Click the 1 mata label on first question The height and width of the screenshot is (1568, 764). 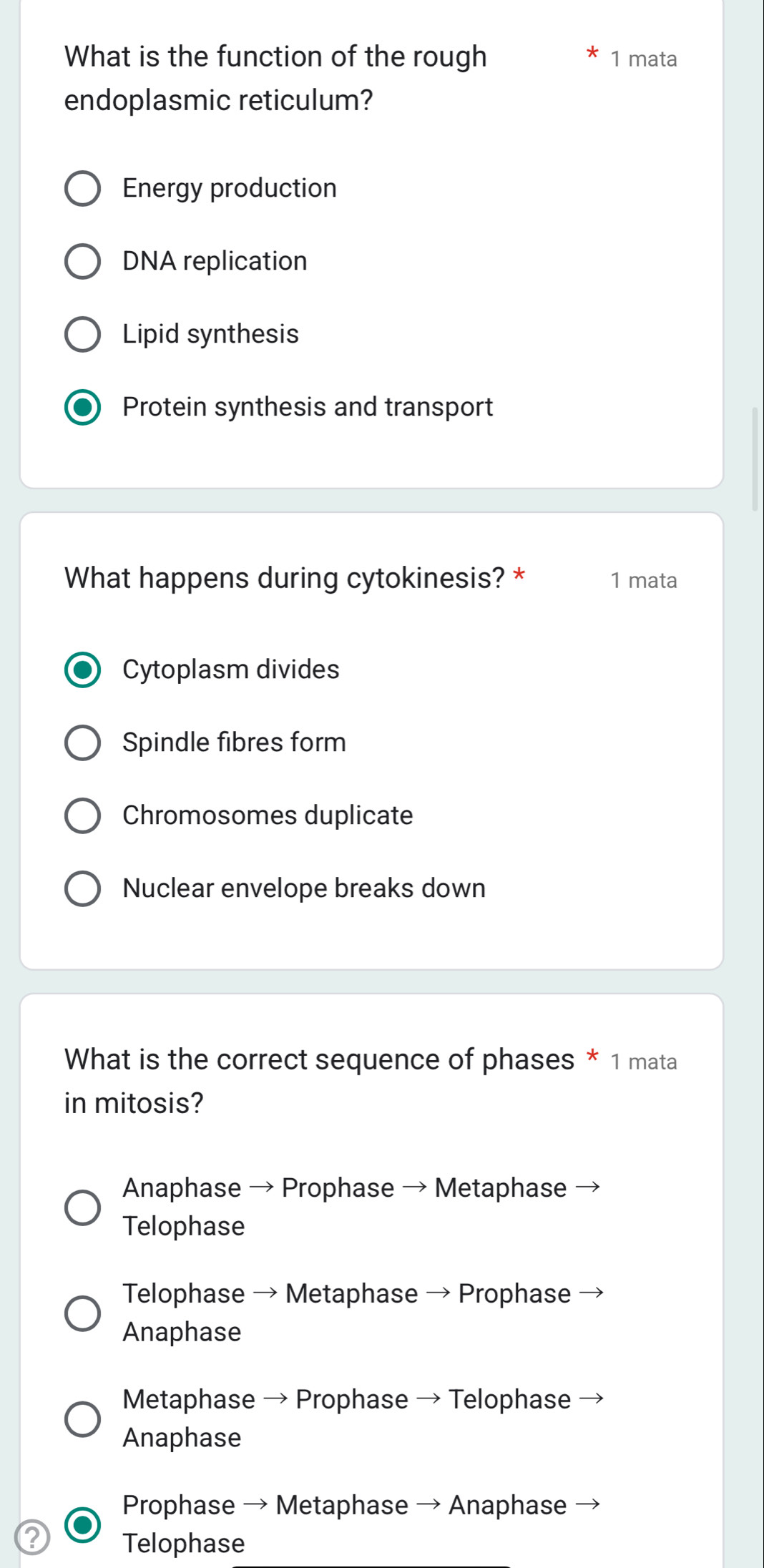coord(643,59)
